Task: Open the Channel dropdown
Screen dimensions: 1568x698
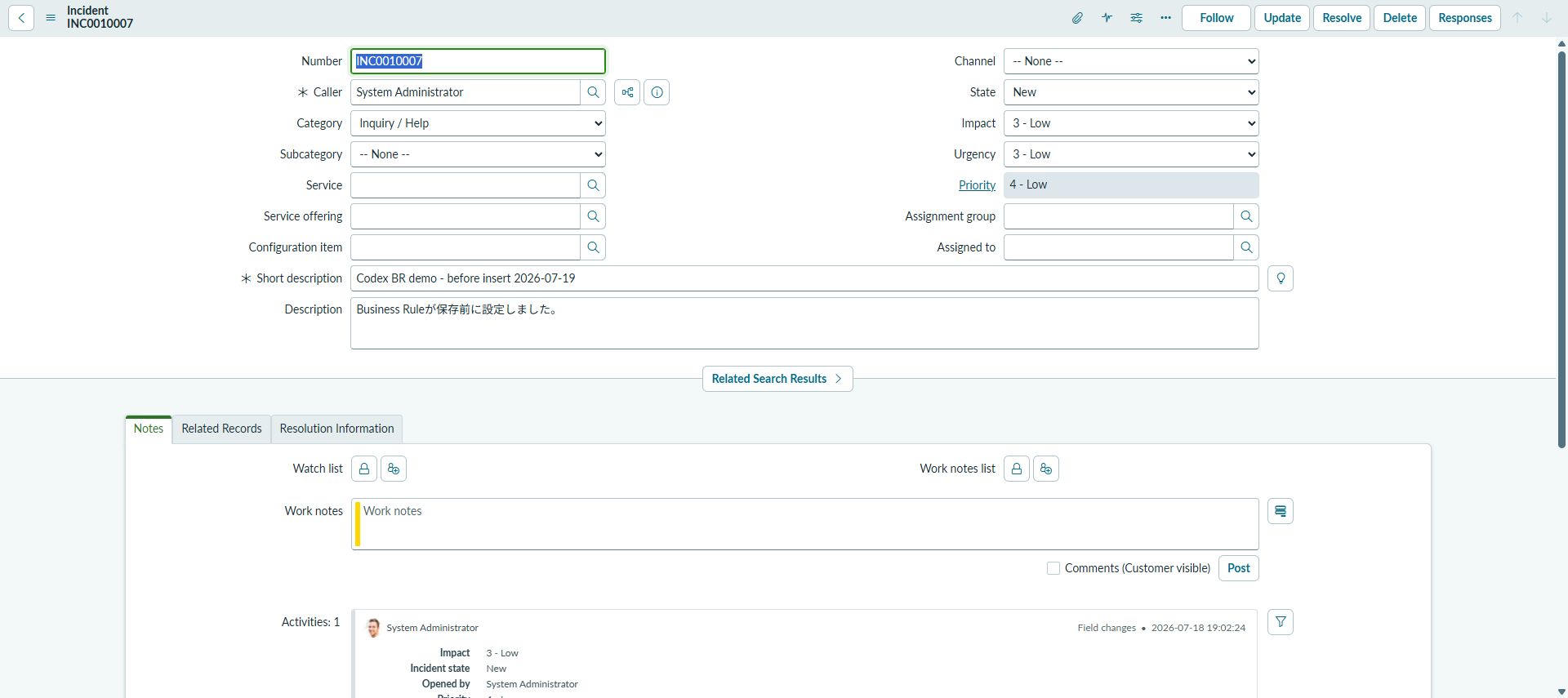Action: [1131, 61]
